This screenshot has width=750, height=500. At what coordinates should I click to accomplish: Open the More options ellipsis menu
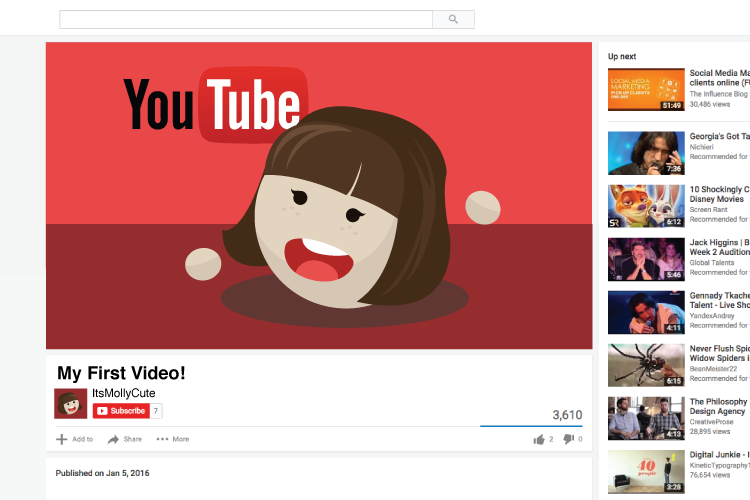click(x=163, y=439)
